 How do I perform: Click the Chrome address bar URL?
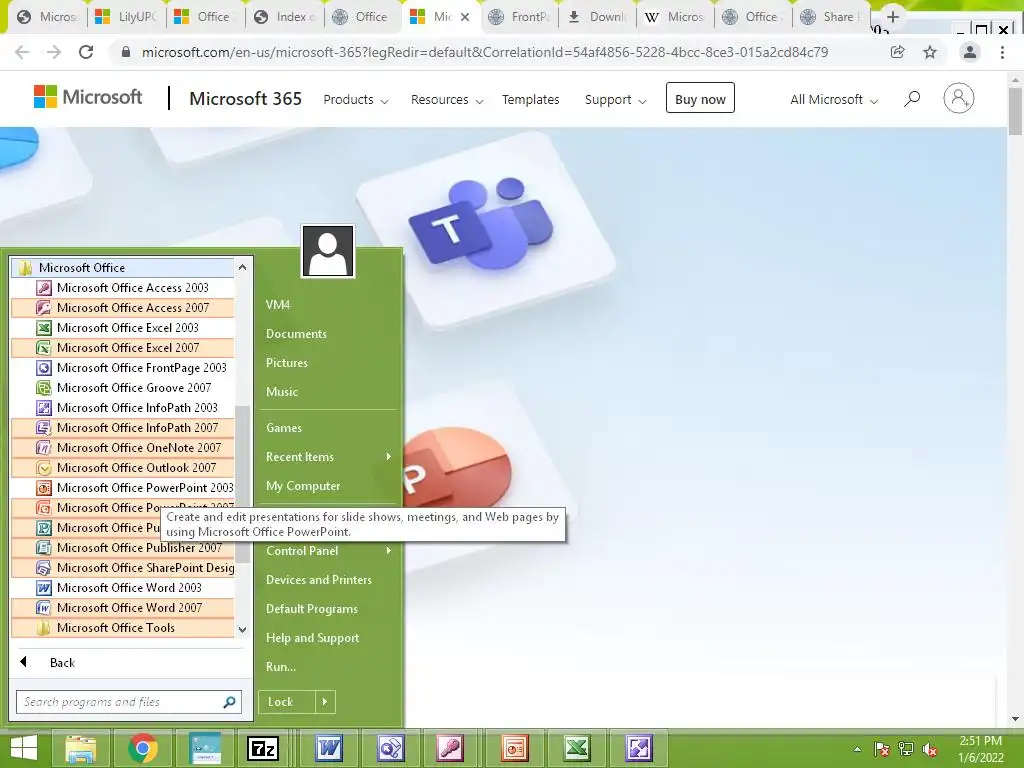point(485,52)
